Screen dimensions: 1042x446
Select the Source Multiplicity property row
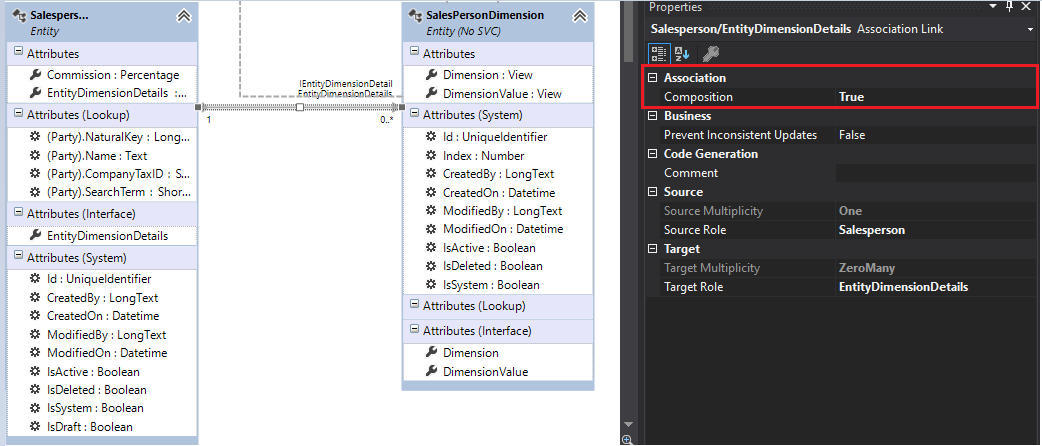[840, 211]
